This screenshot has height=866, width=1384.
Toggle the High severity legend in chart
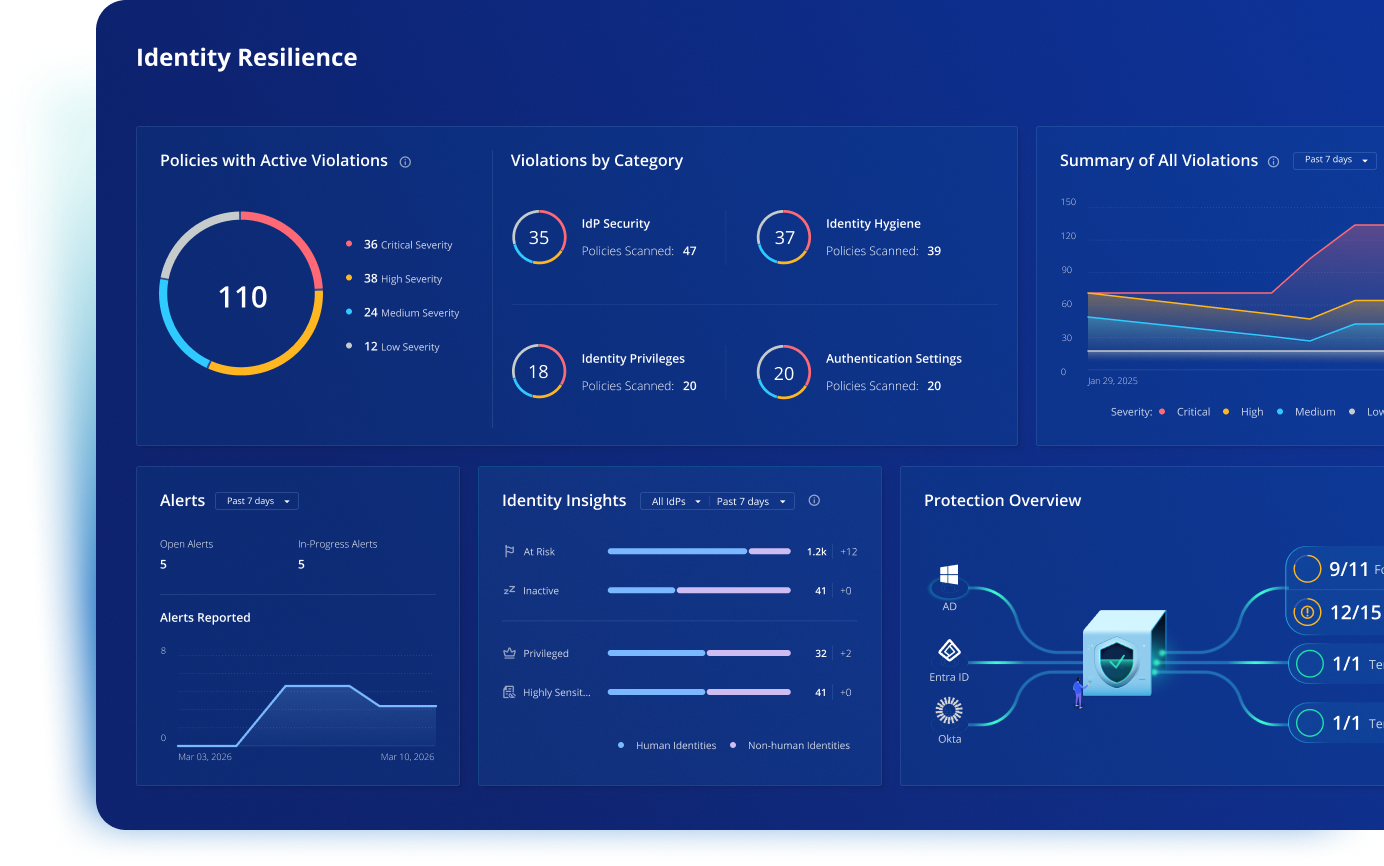pos(1245,412)
